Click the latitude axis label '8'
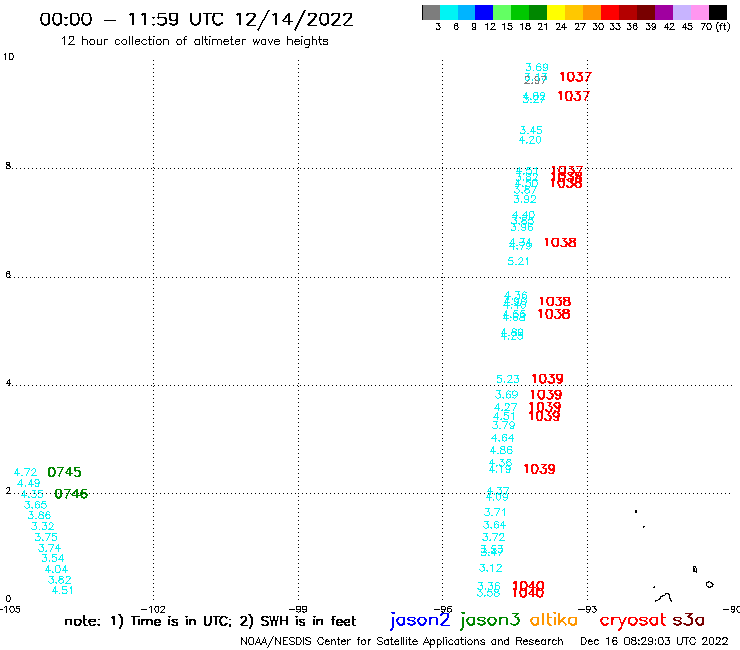 click(x=8, y=166)
